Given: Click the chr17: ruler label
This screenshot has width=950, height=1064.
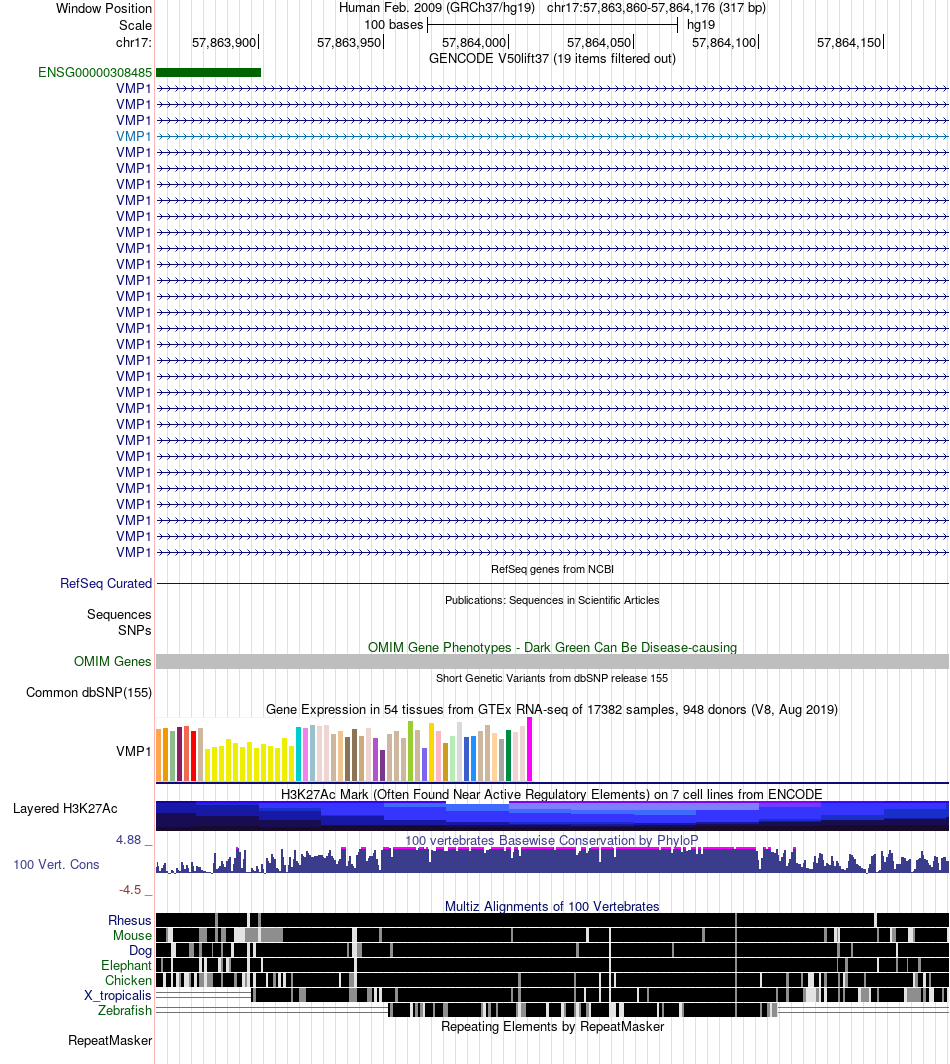Looking at the screenshot, I should (x=134, y=43).
